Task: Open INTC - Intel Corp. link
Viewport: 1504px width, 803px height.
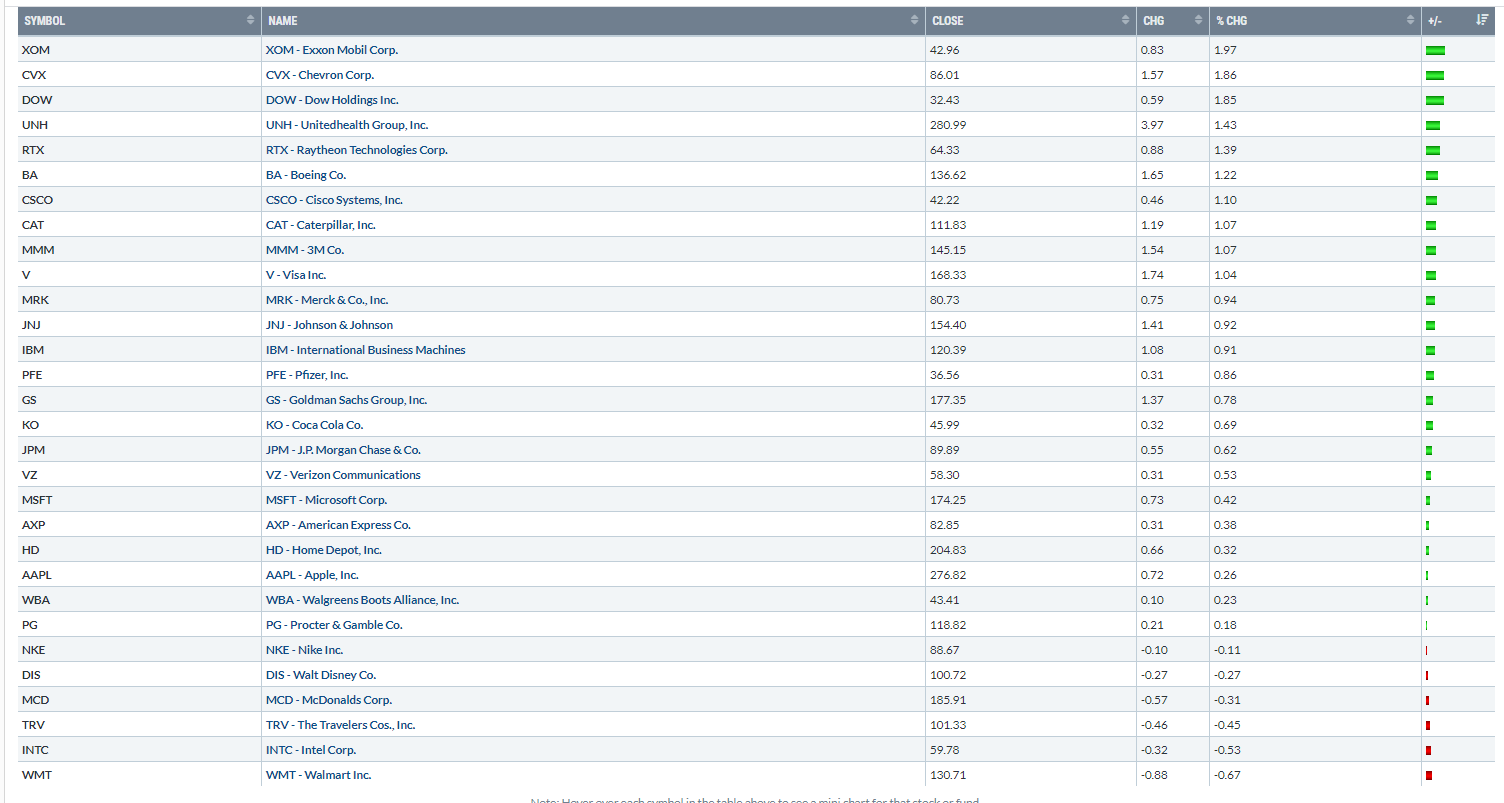Action: click(x=311, y=750)
